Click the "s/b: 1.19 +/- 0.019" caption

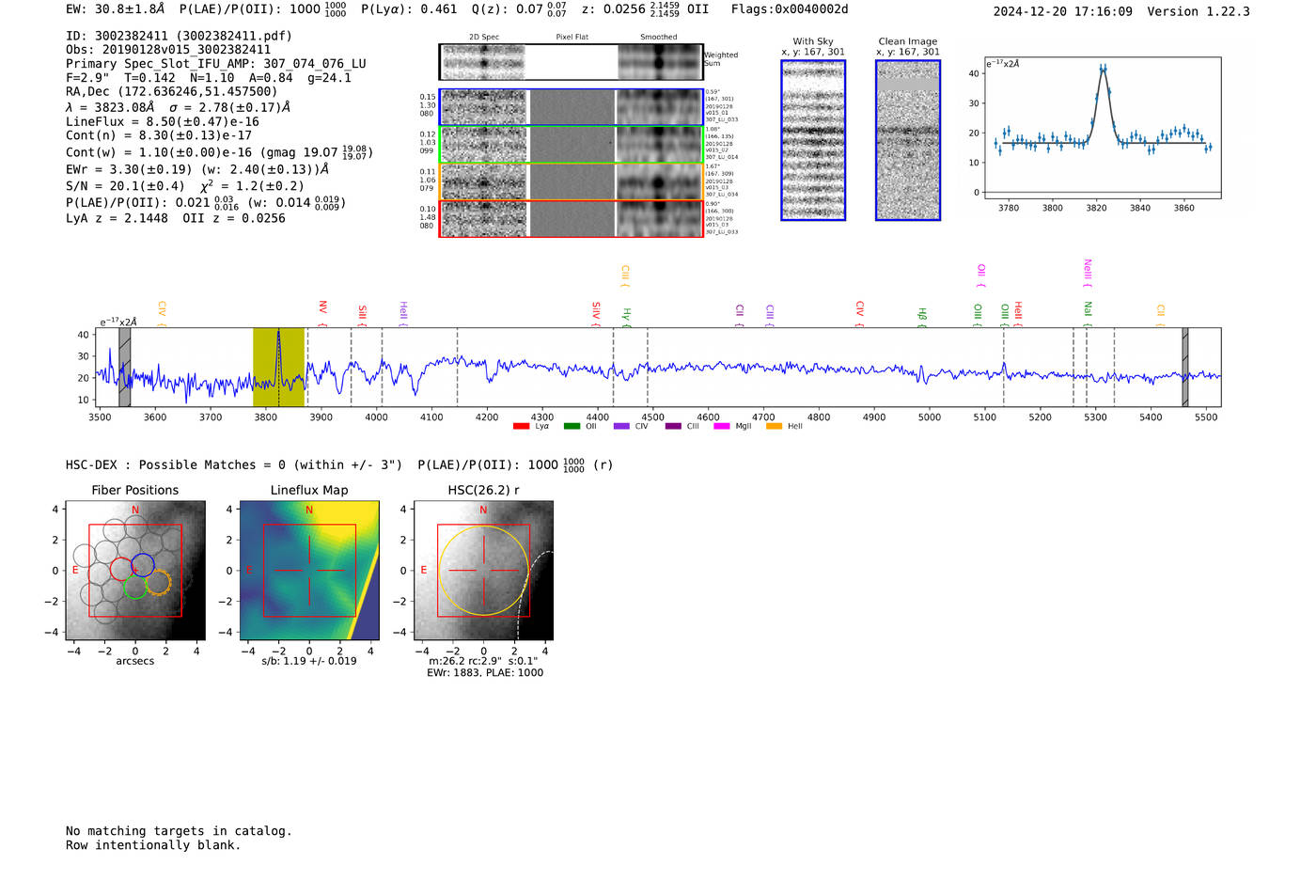[x=309, y=661]
